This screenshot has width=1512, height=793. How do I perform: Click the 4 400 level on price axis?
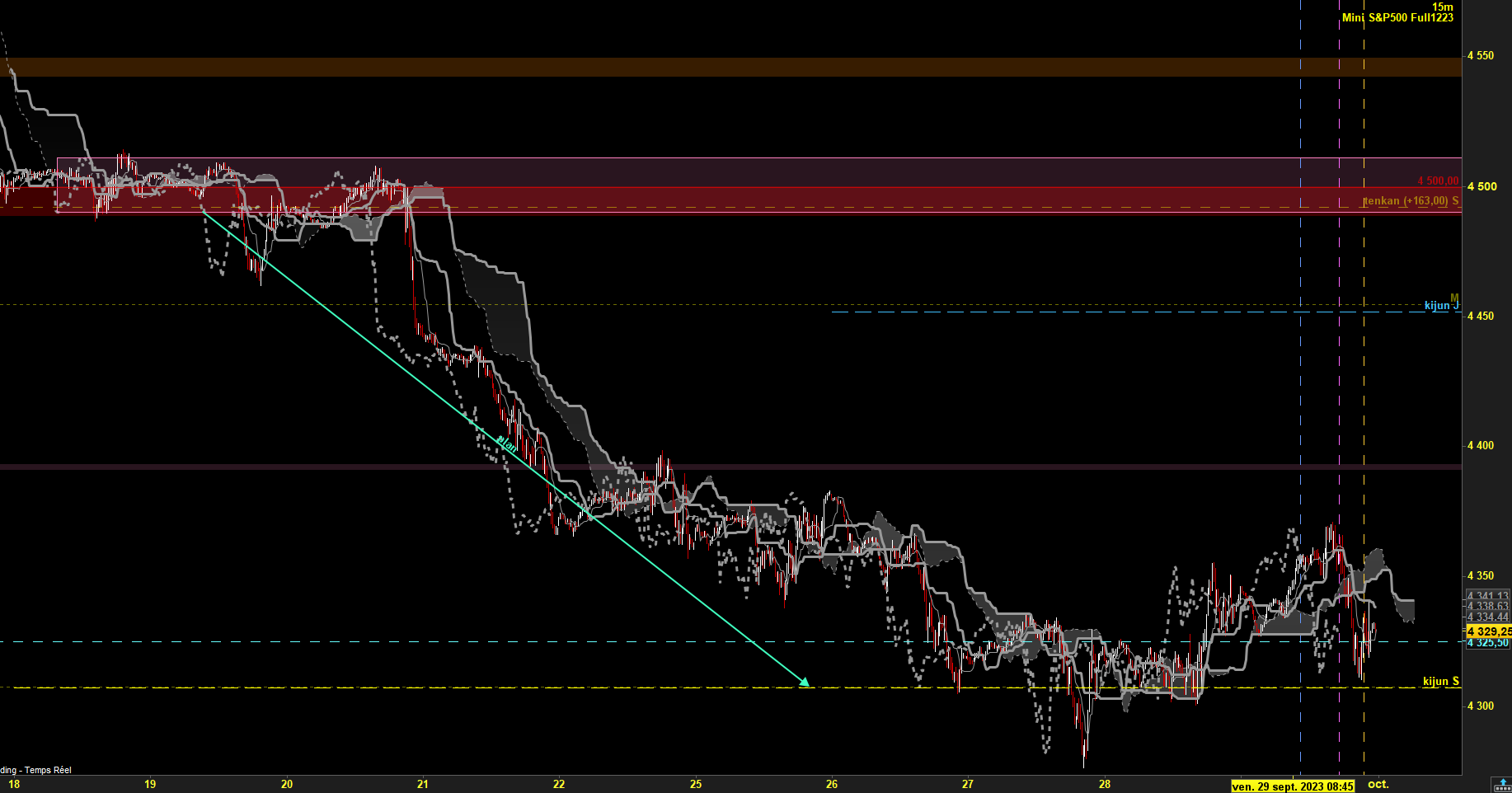(x=1481, y=445)
